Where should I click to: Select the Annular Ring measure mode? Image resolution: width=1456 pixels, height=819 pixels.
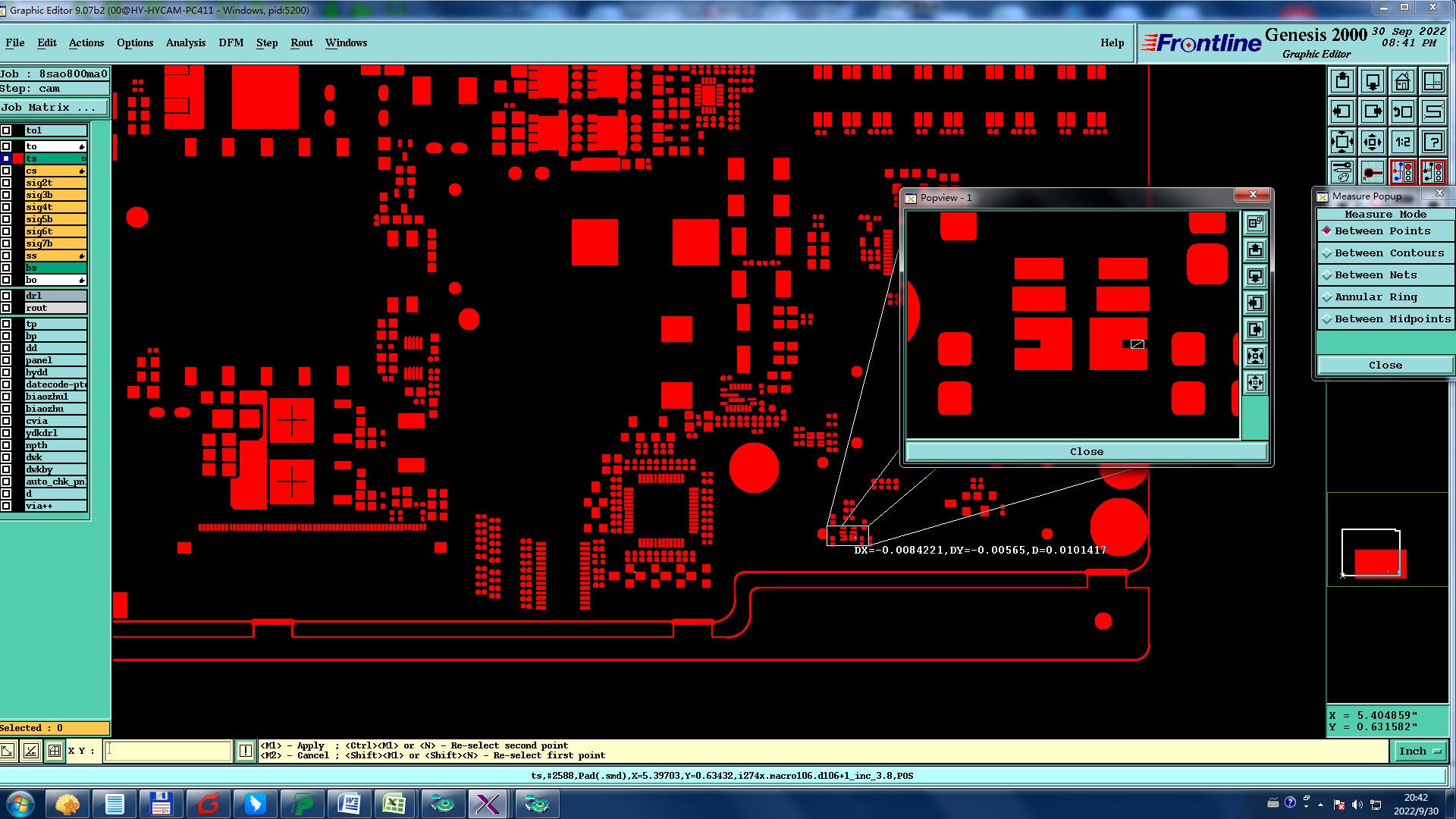tap(1376, 297)
